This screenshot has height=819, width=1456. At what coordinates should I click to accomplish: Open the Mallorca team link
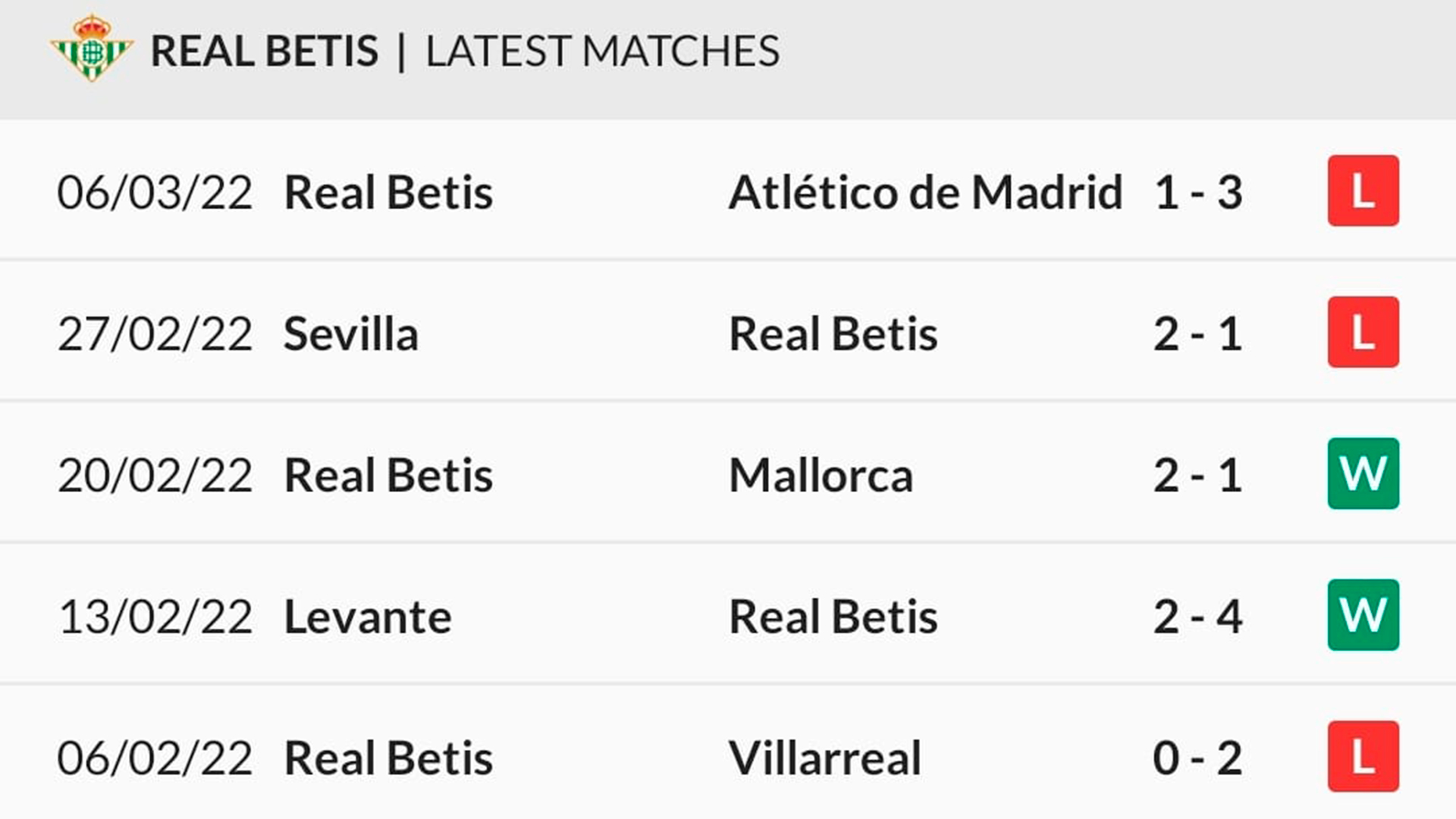821,475
